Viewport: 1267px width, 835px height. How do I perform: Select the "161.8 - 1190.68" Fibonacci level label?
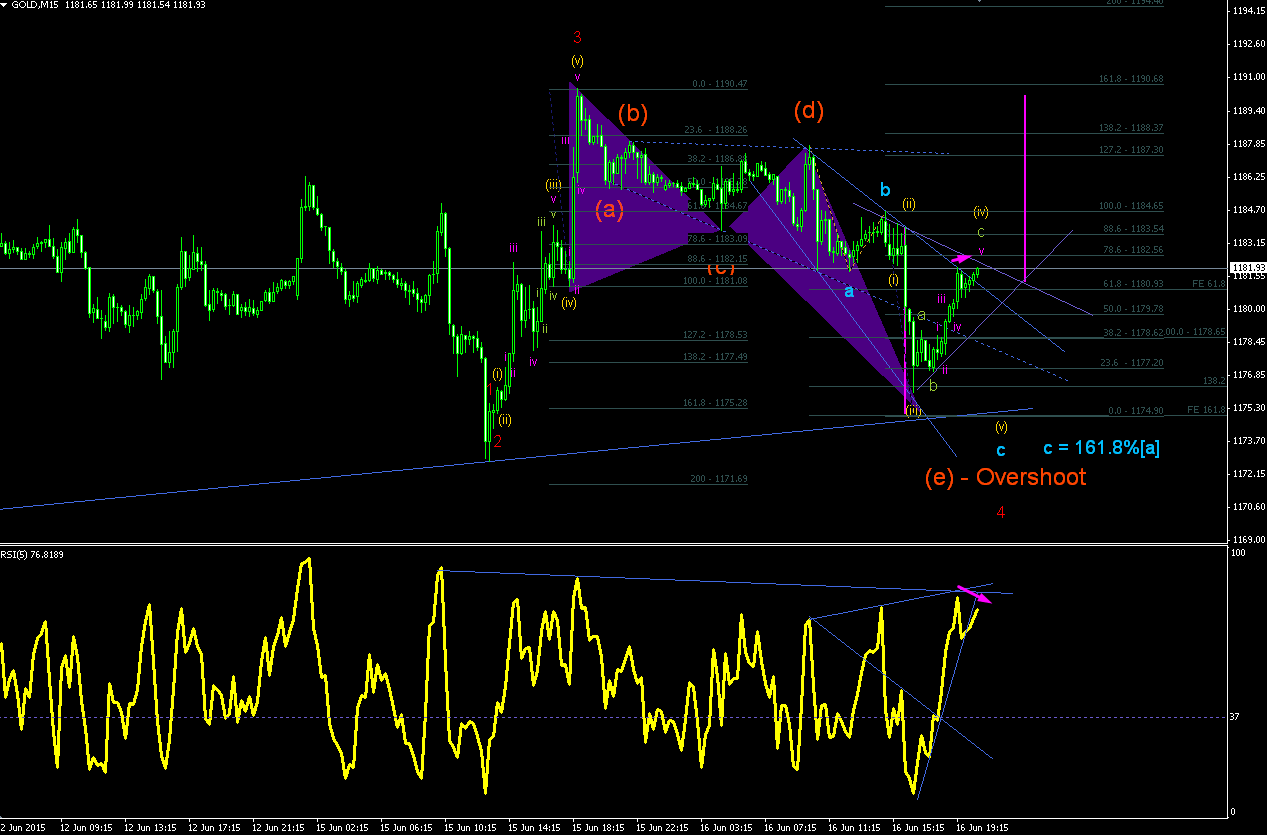tap(1131, 78)
